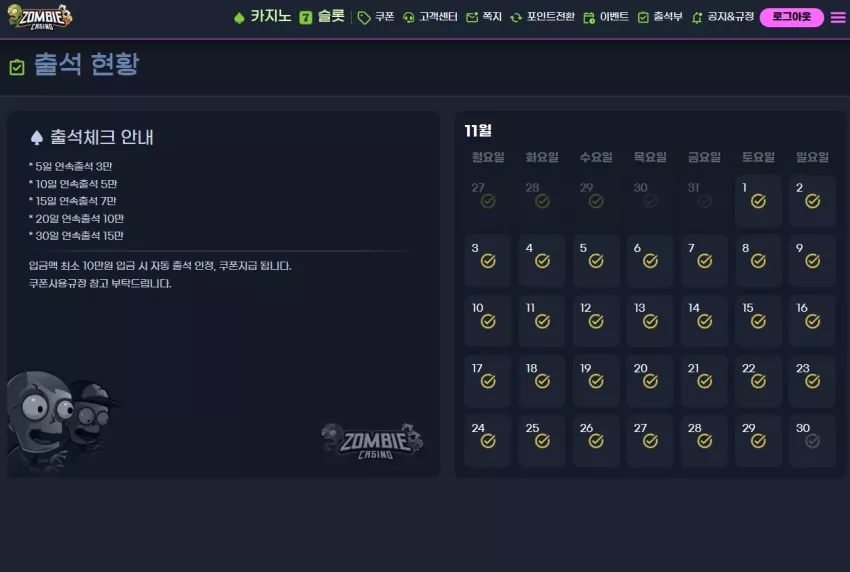
Task: Click the Zombie Casino logo in the header
Action: [40, 17]
